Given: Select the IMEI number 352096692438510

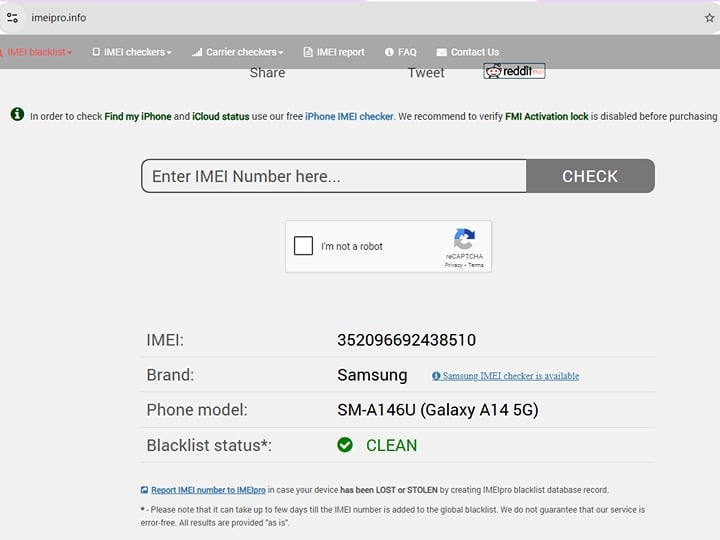Looking at the screenshot, I should coord(406,340).
